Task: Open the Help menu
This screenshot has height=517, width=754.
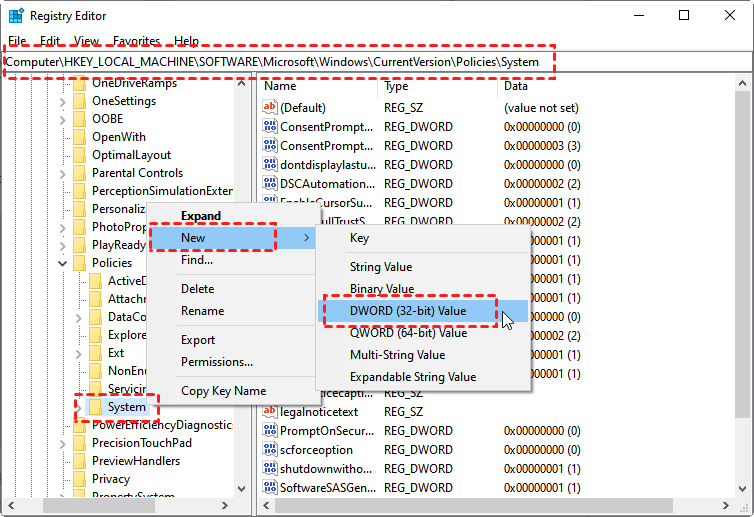Action: [187, 41]
